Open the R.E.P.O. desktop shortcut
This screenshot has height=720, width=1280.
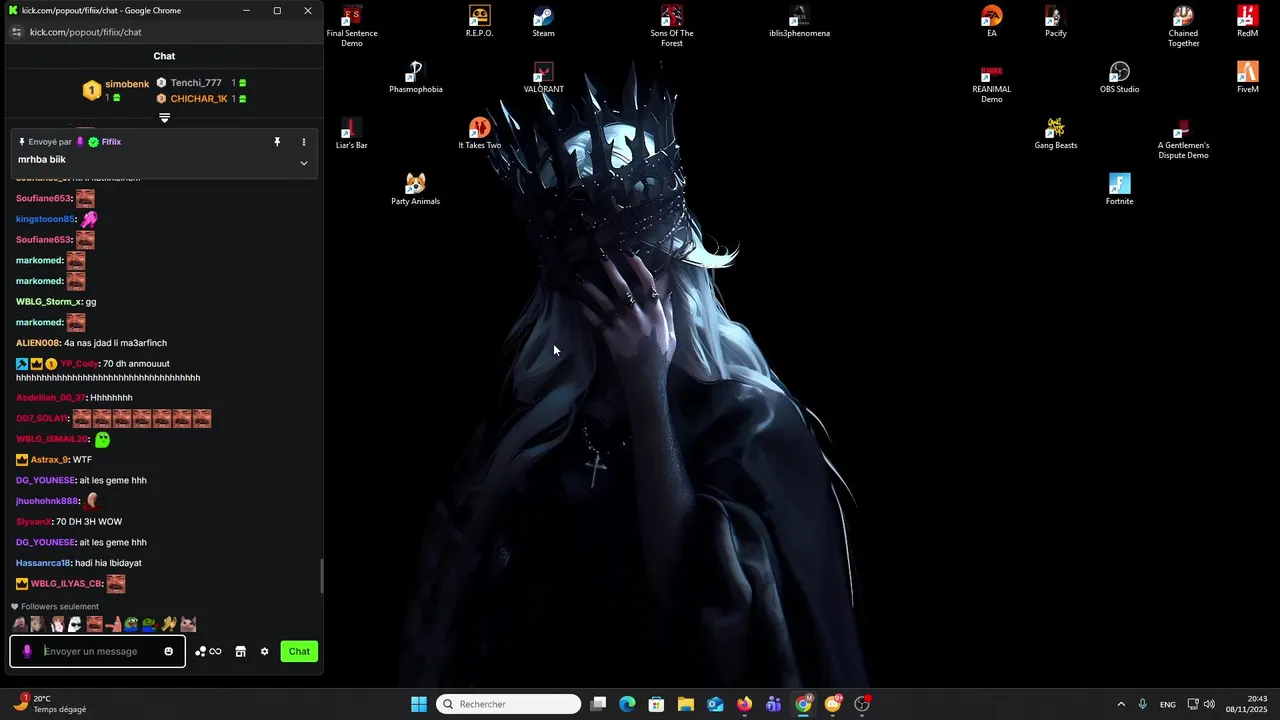(x=479, y=22)
